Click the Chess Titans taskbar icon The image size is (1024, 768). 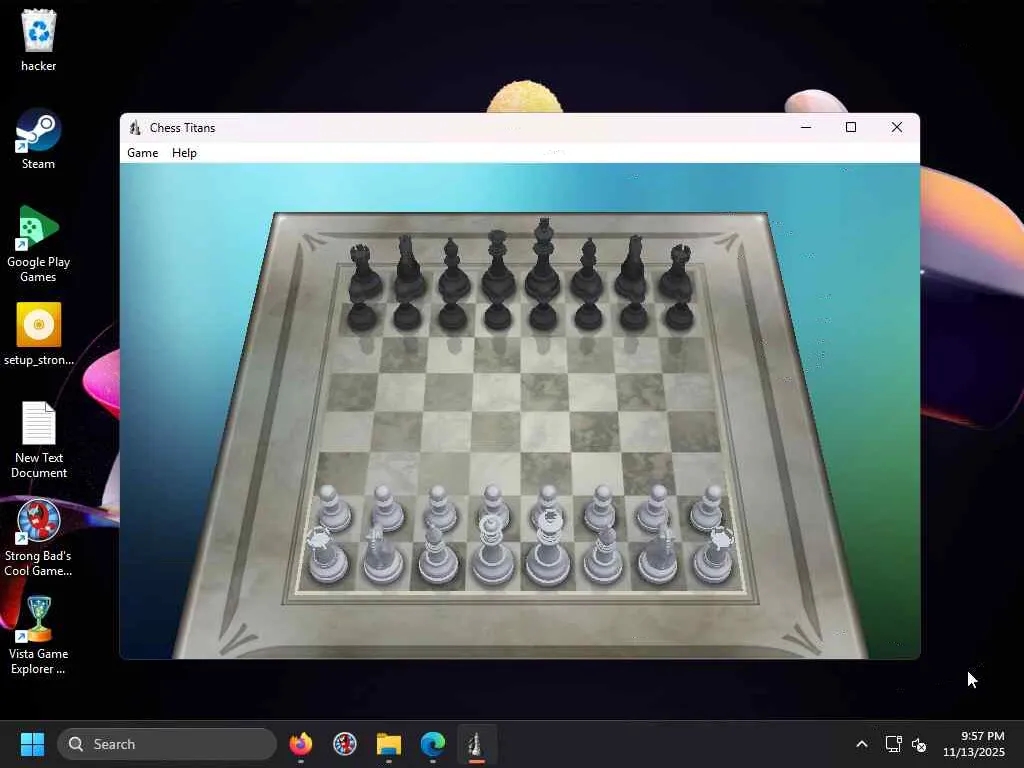[x=476, y=744]
